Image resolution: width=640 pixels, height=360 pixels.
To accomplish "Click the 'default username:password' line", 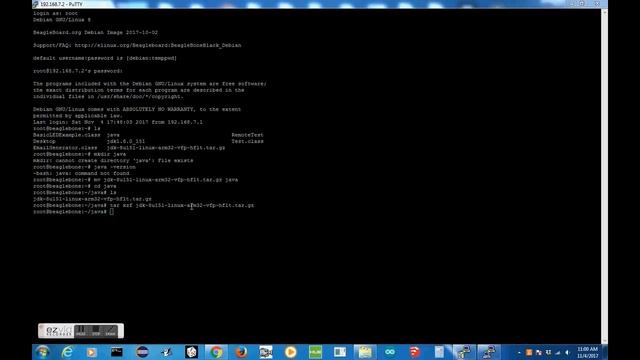I will pos(105,58).
